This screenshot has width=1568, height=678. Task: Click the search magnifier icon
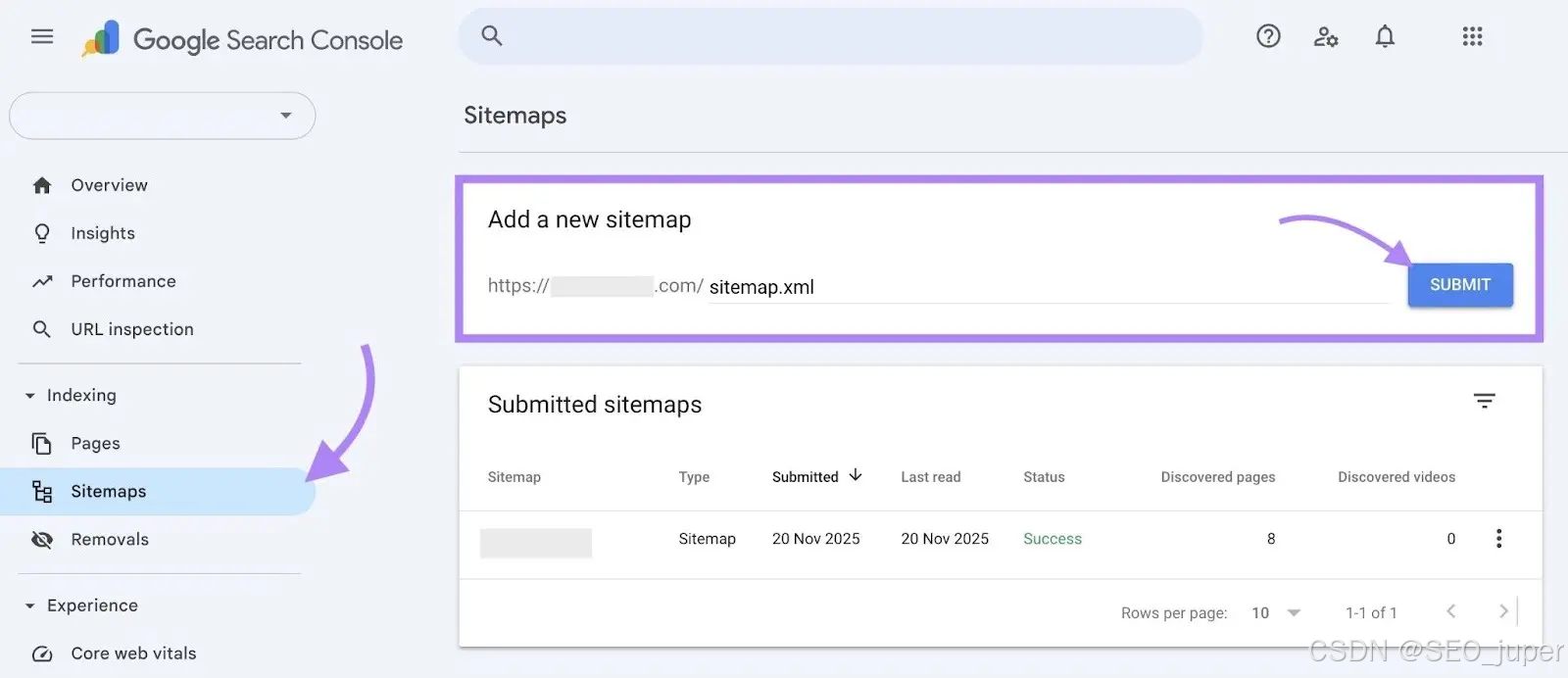pyautogui.click(x=492, y=37)
